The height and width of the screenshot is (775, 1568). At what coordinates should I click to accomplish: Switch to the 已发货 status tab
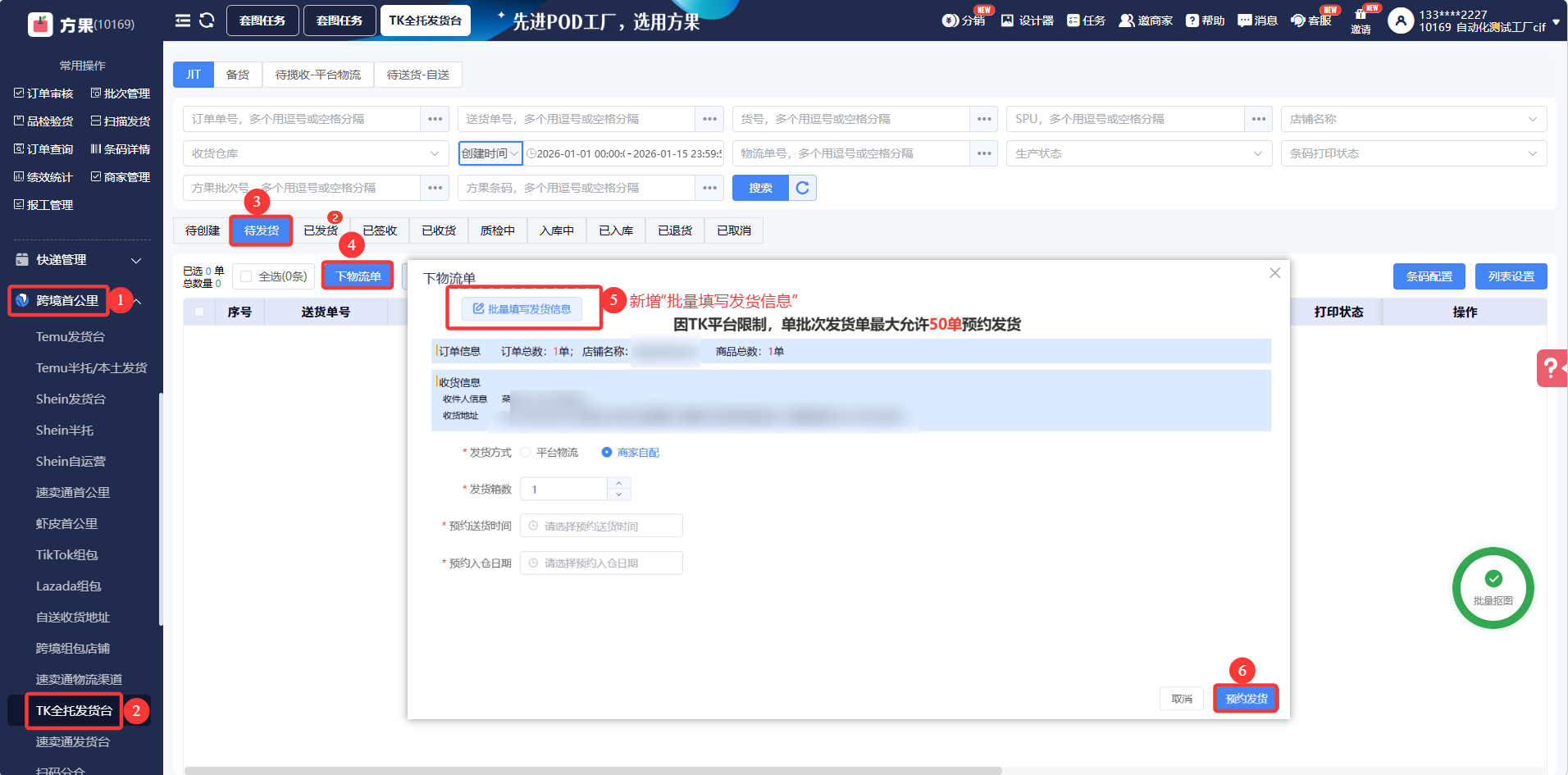[x=321, y=230]
